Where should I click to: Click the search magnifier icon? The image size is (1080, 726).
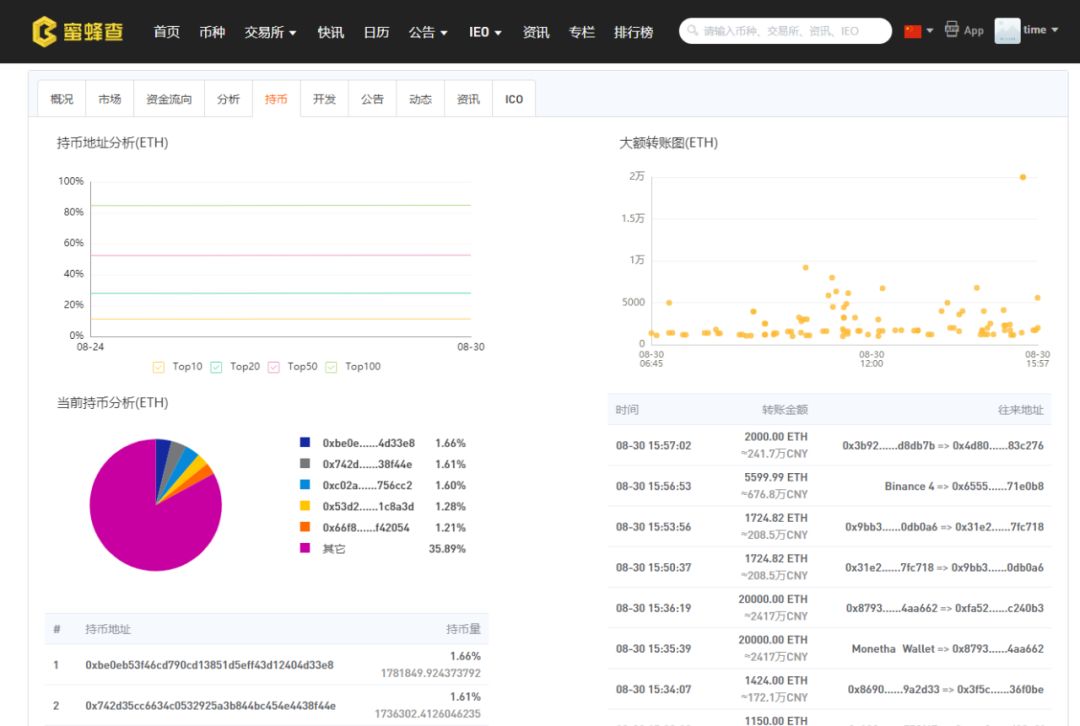692,31
